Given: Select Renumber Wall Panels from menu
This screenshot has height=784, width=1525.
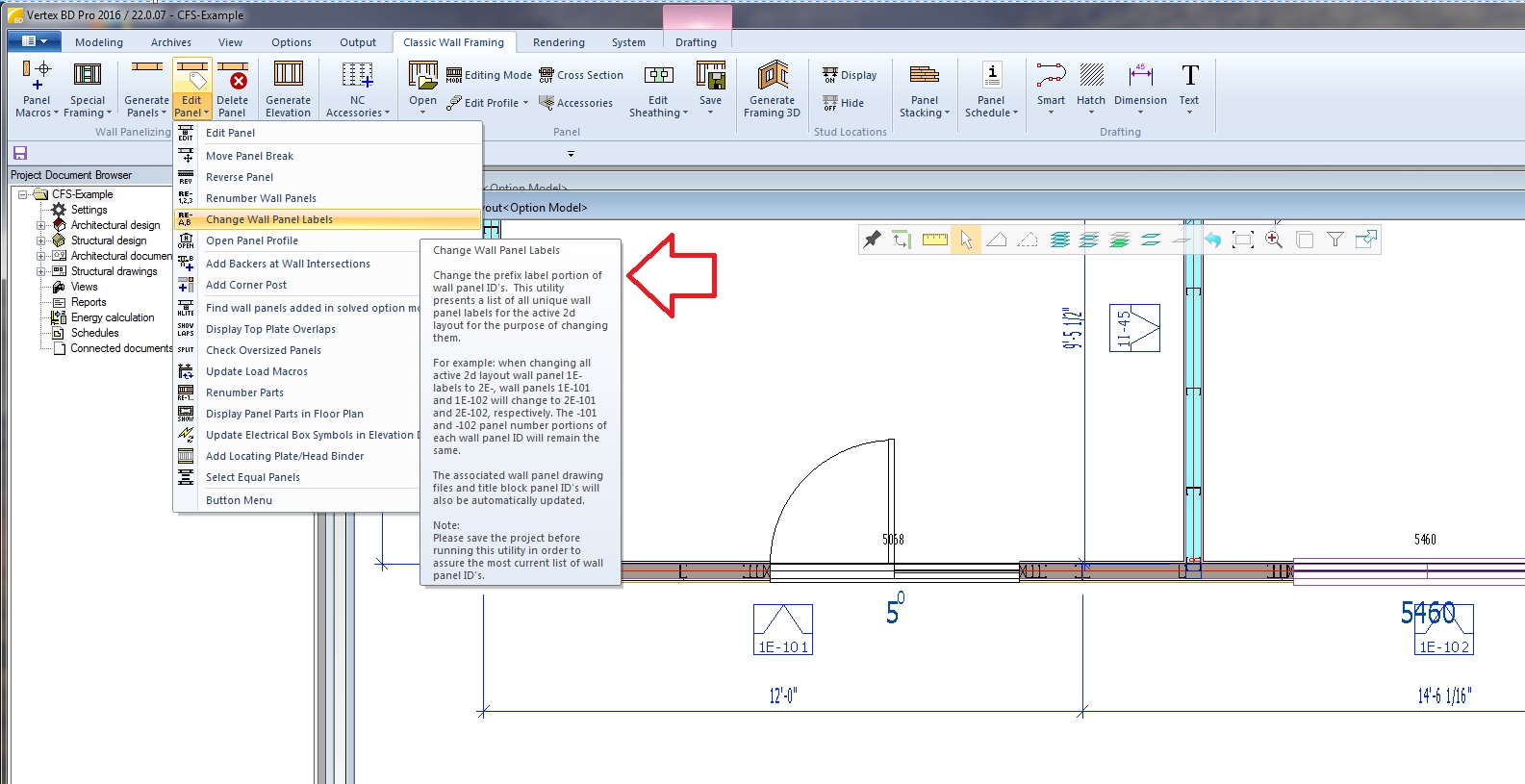Looking at the screenshot, I should (261, 198).
